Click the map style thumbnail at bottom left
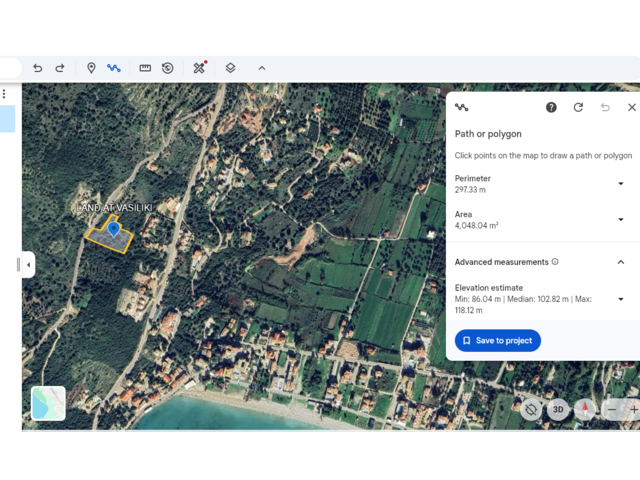 (49, 403)
